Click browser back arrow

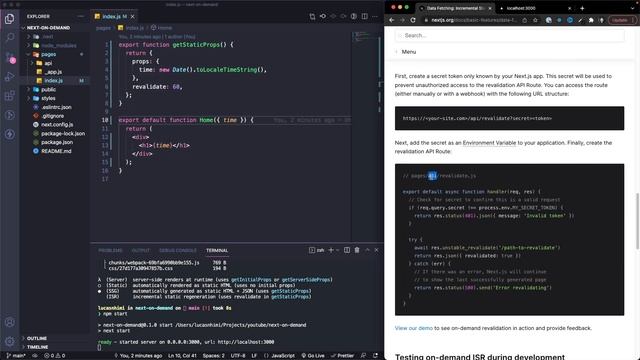[392, 20]
